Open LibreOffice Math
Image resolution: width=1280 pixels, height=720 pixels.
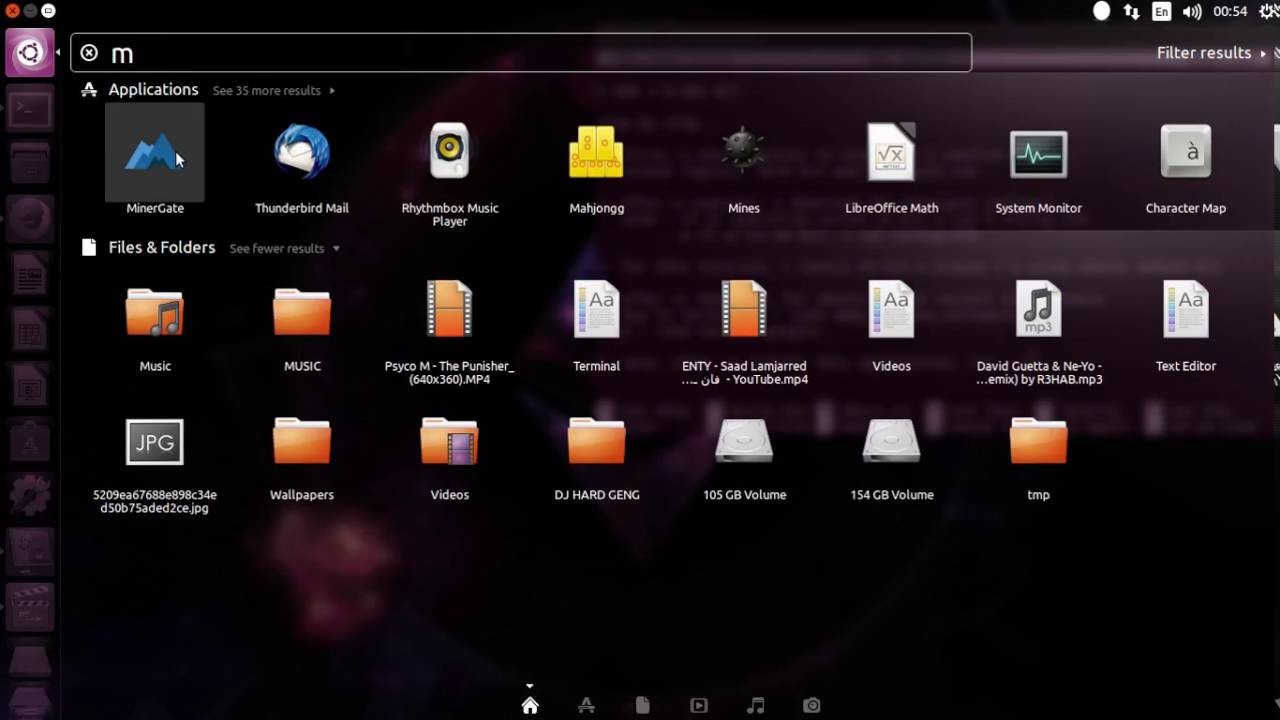click(x=891, y=153)
